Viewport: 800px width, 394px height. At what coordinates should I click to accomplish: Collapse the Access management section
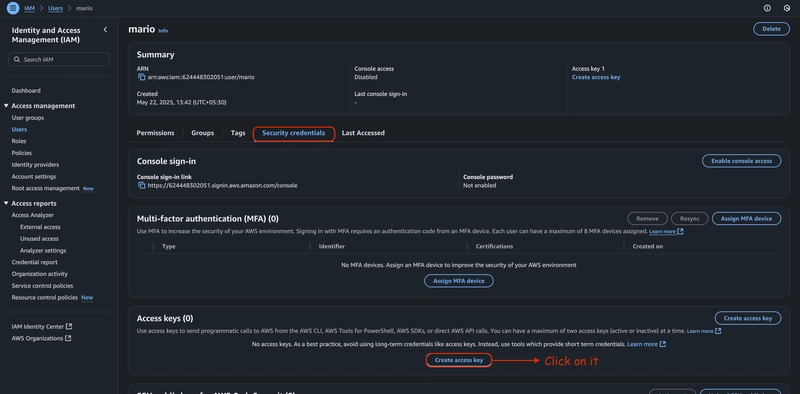click(6, 106)
